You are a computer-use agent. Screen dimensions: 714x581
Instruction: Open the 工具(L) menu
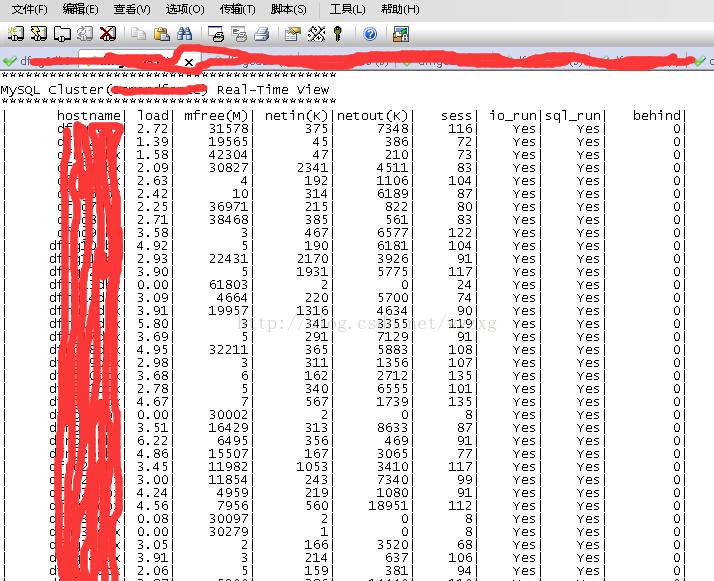[x=347, y=9]
